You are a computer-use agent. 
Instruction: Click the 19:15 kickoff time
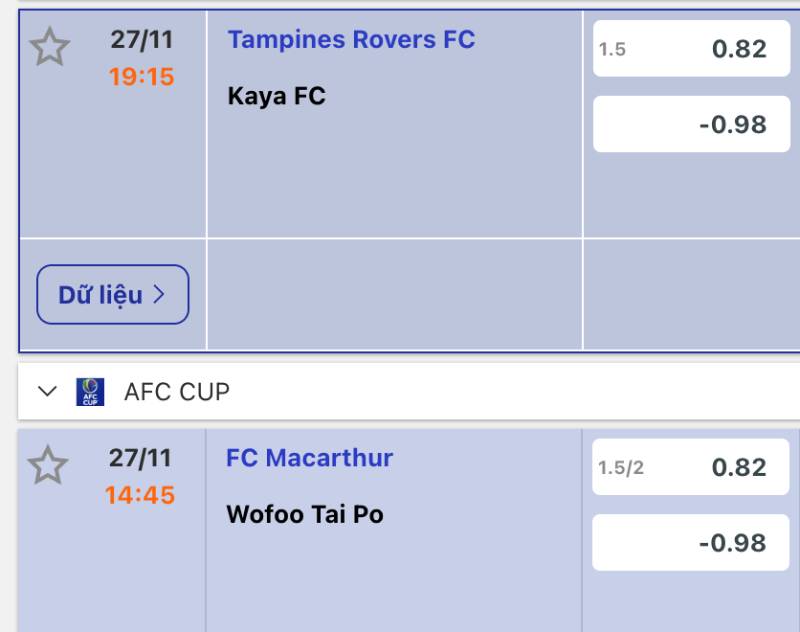click(x=141, y=77)
